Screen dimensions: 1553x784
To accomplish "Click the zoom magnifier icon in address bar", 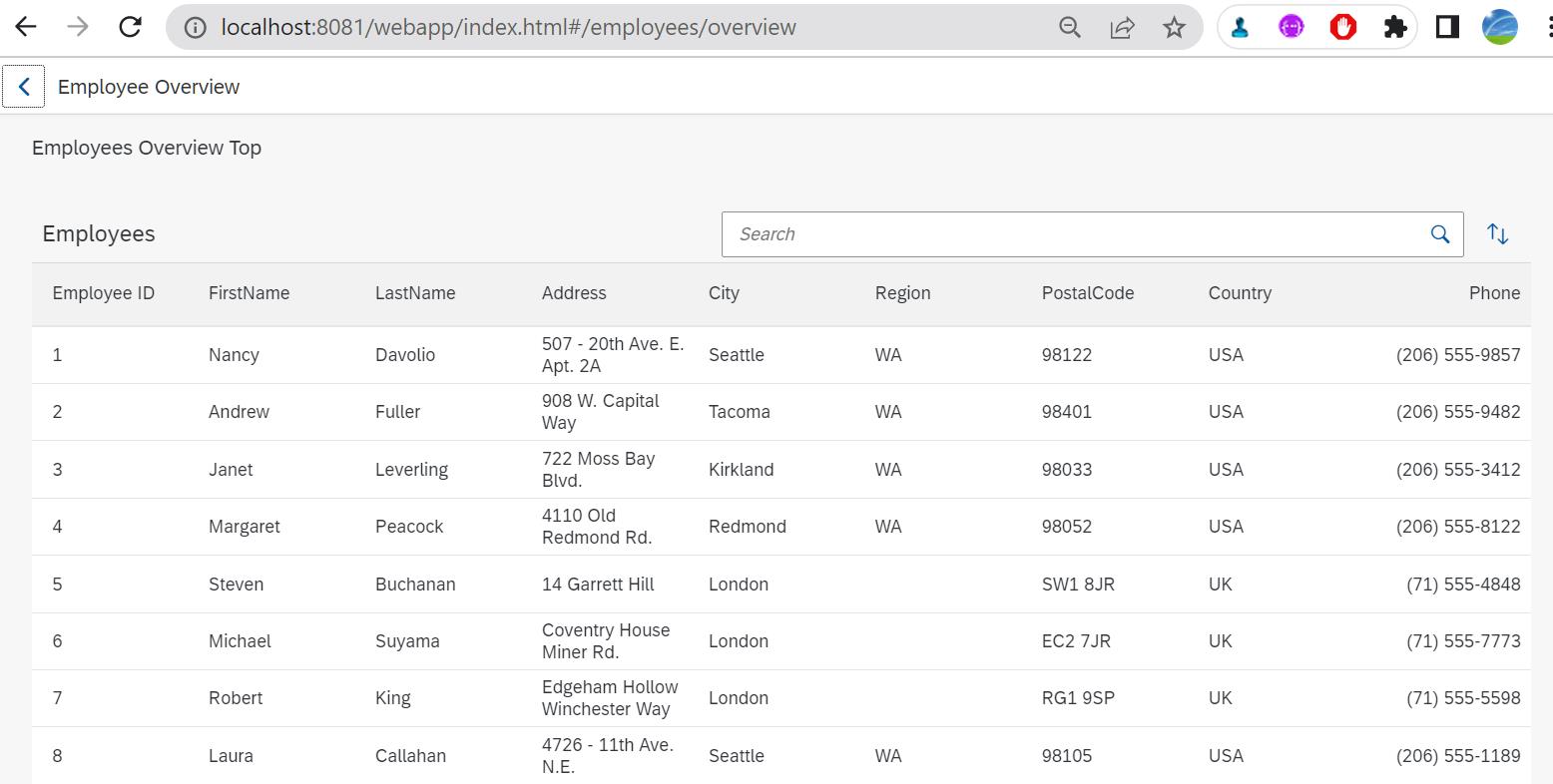I will (1070, 27).
